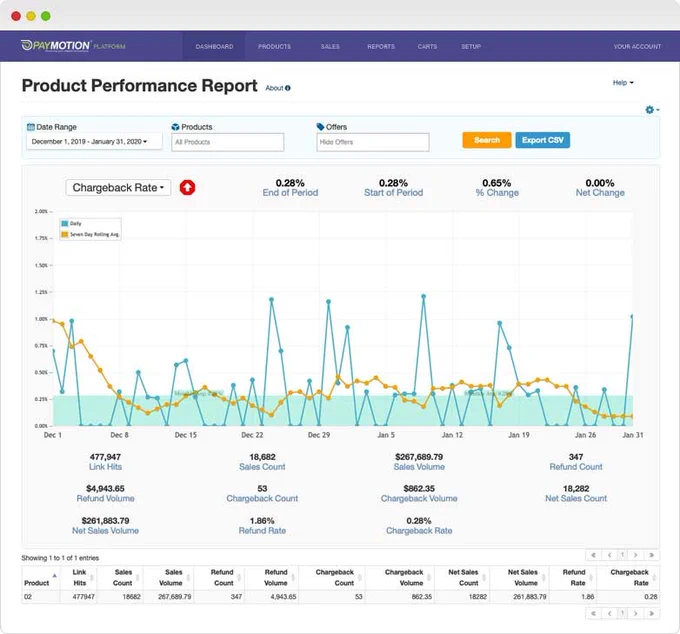Click the About link beside the title
Viewport: 680px width, 634px height.
pos(274,88)
